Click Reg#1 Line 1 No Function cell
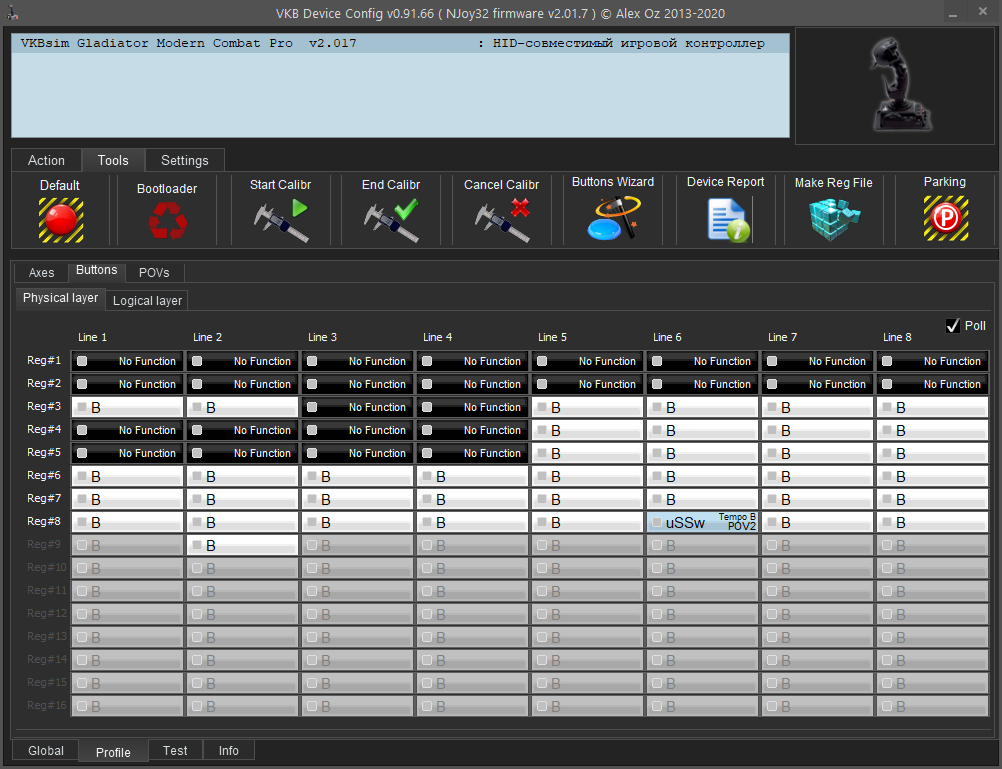The image size is (1002, 769). 127,361
